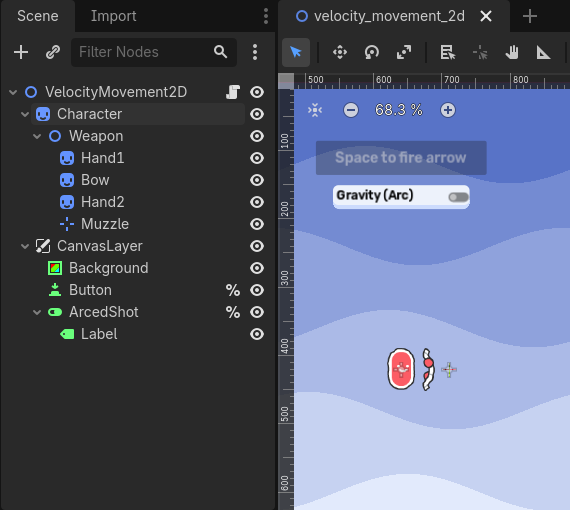Activate the pivot point tool

480,52
